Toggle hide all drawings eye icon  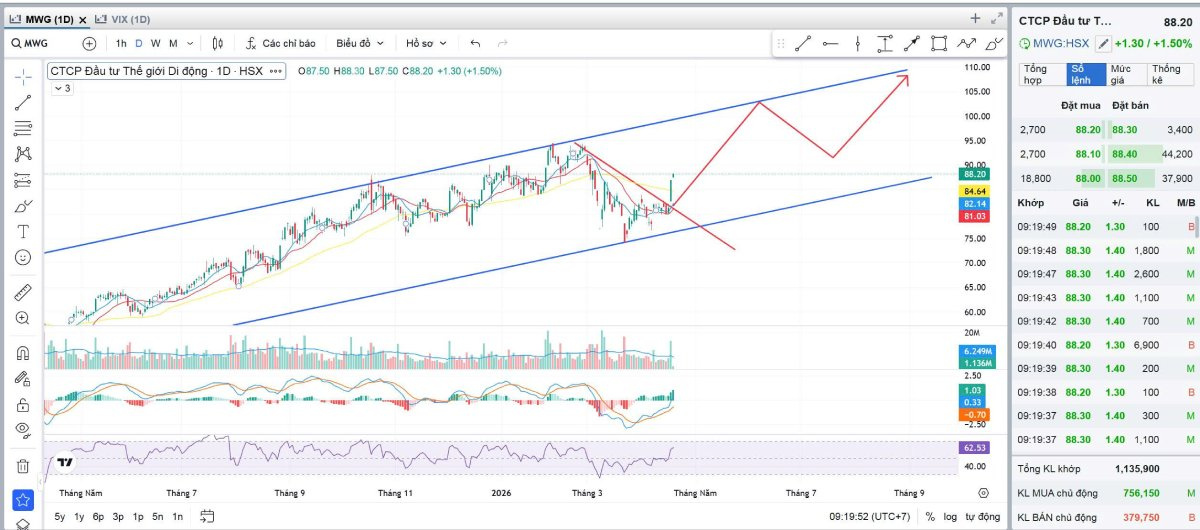(23, 430)
